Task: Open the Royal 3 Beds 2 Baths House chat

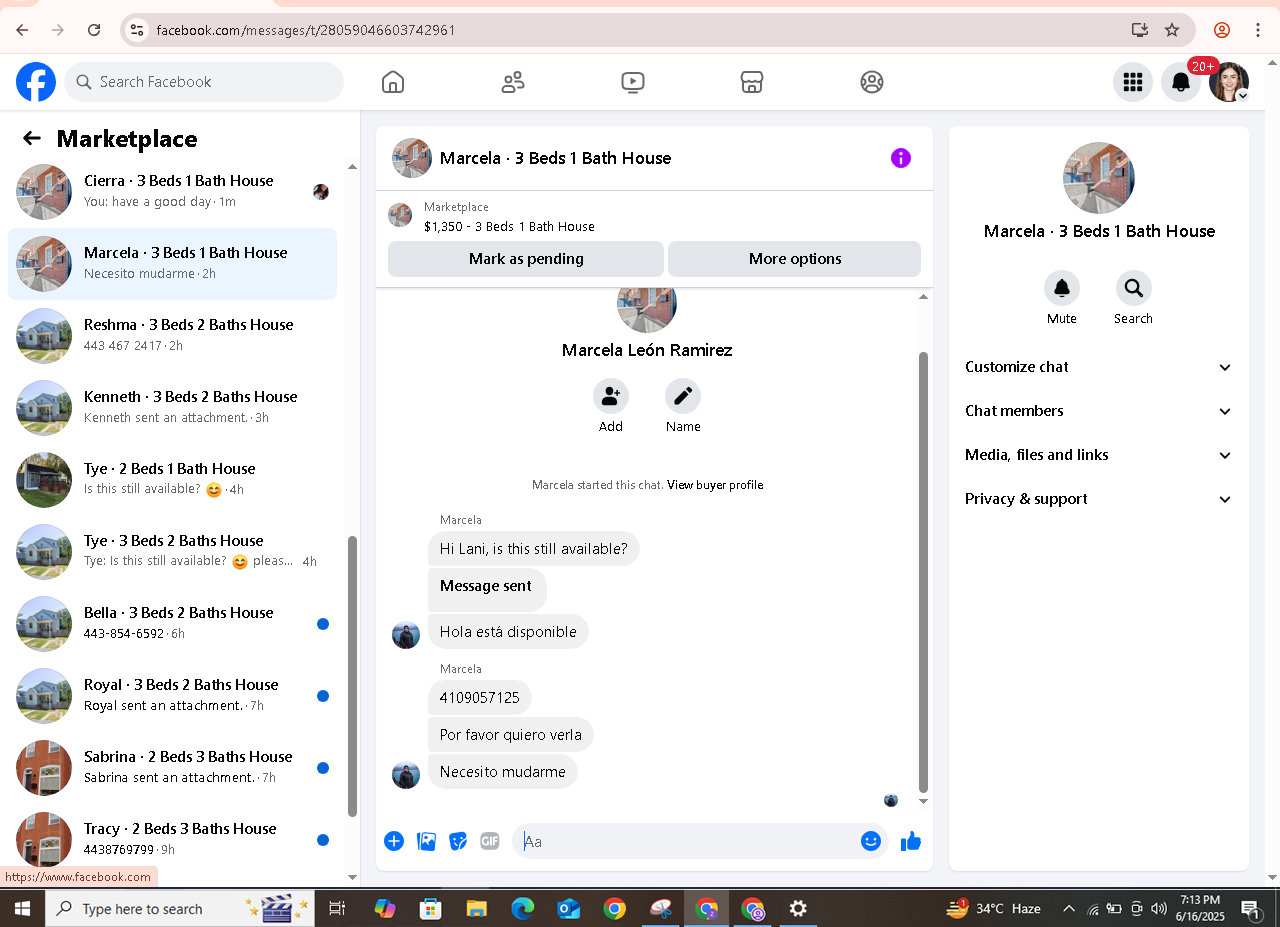Action: tap(172, 696)
